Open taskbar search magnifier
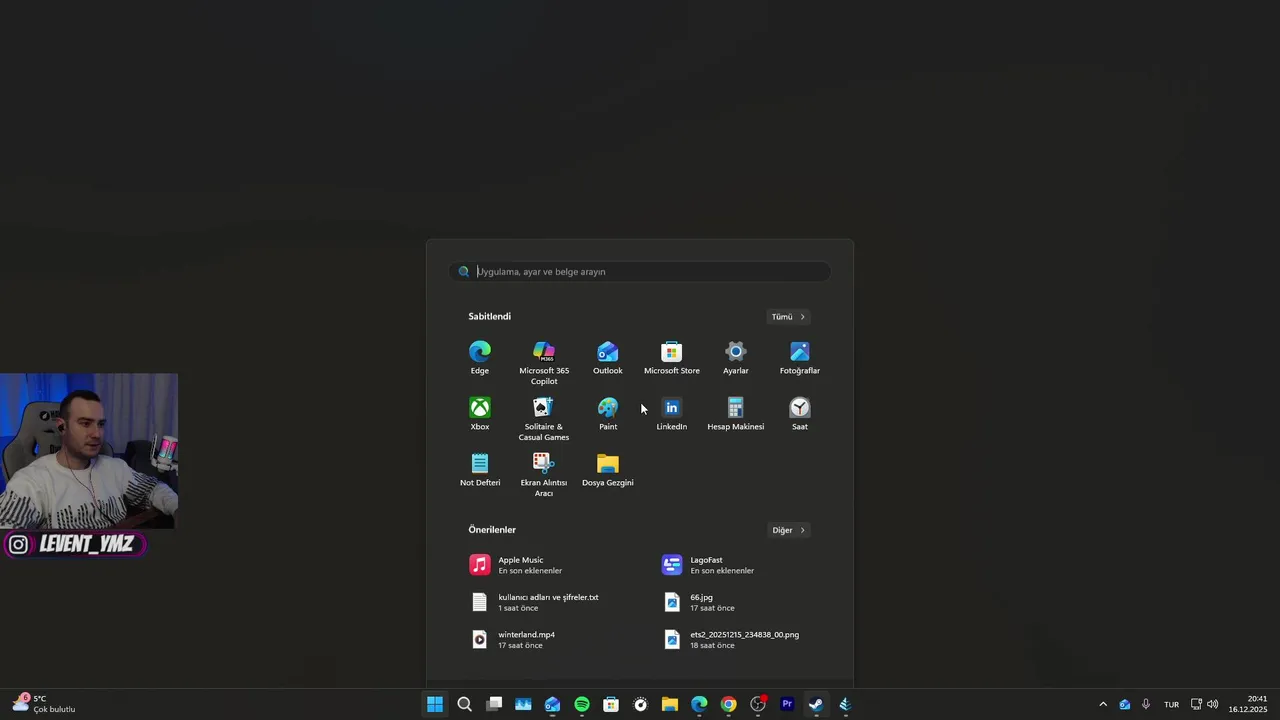 pos(464,704)
